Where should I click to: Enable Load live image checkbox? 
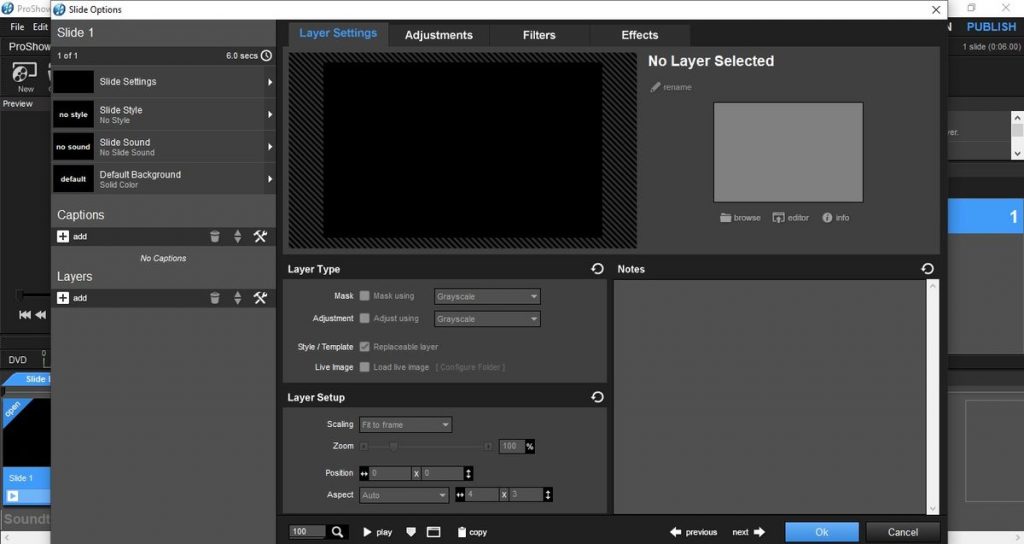(364, 367)
